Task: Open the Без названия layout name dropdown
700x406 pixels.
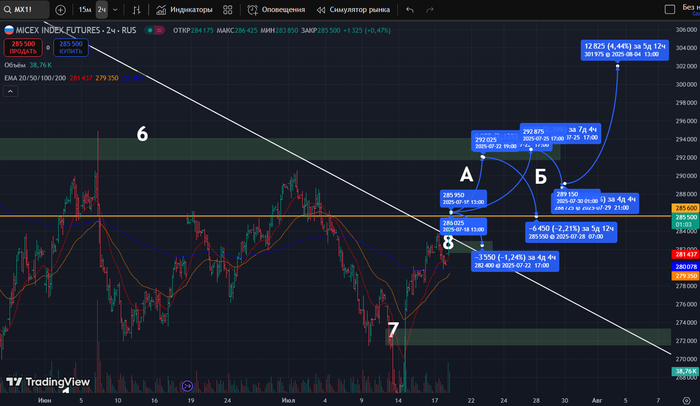Action: 688,9
